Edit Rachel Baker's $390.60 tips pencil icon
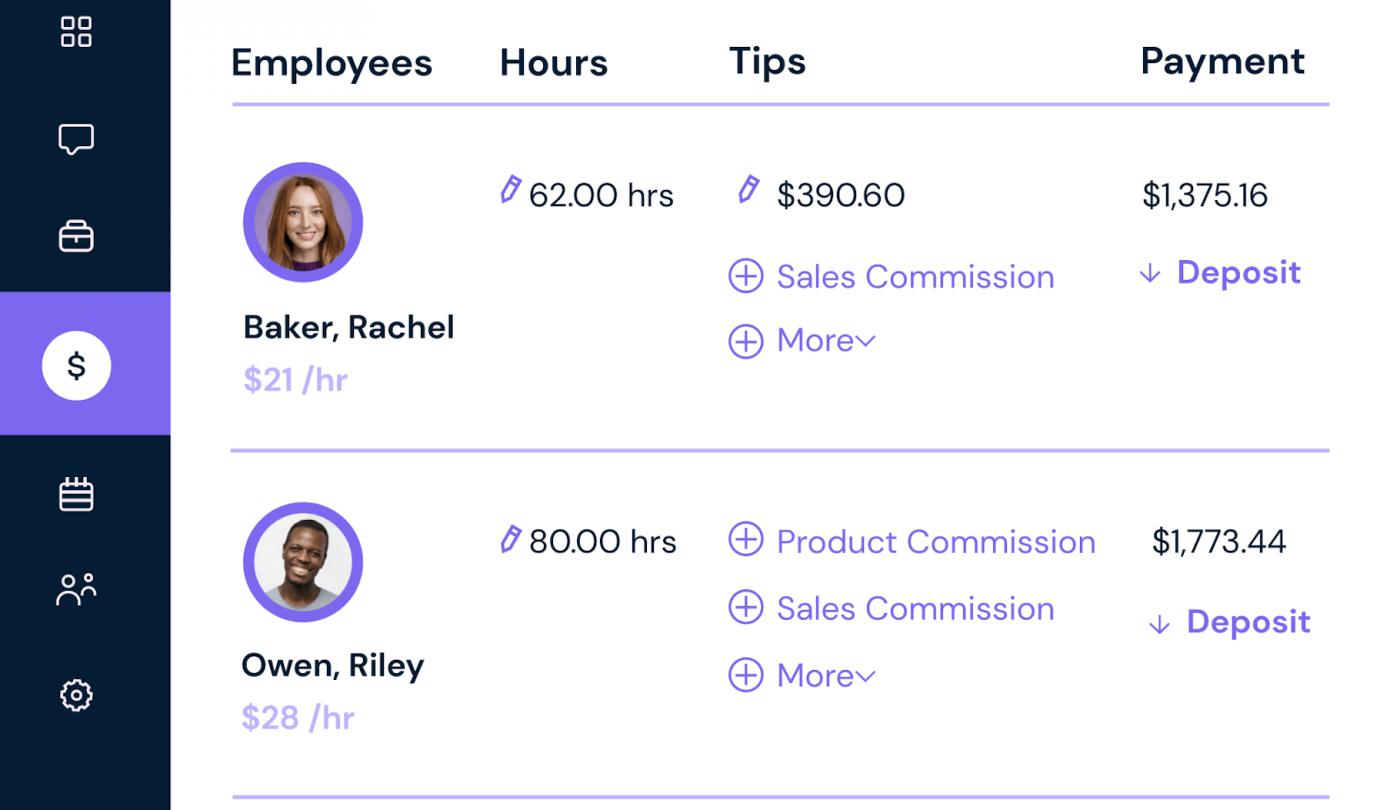The height and width of the screenshot is (810, 1400). coord(748,189)
